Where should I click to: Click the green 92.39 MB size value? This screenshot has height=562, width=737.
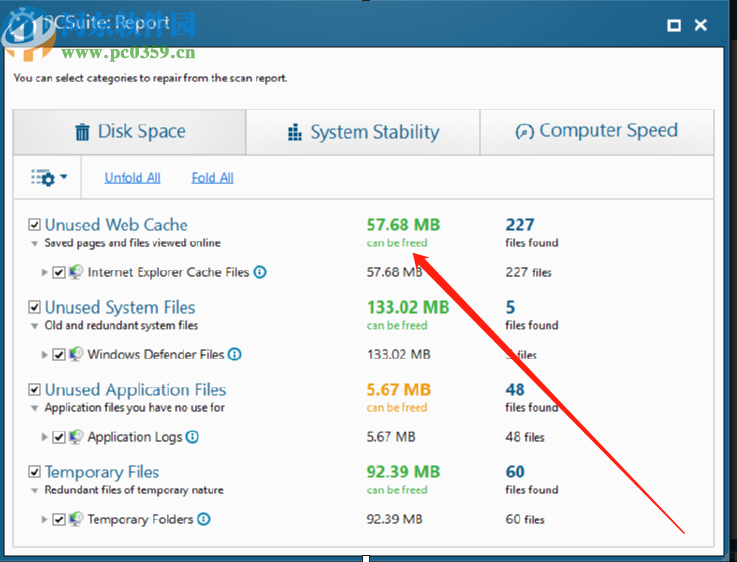coord(403,472)
